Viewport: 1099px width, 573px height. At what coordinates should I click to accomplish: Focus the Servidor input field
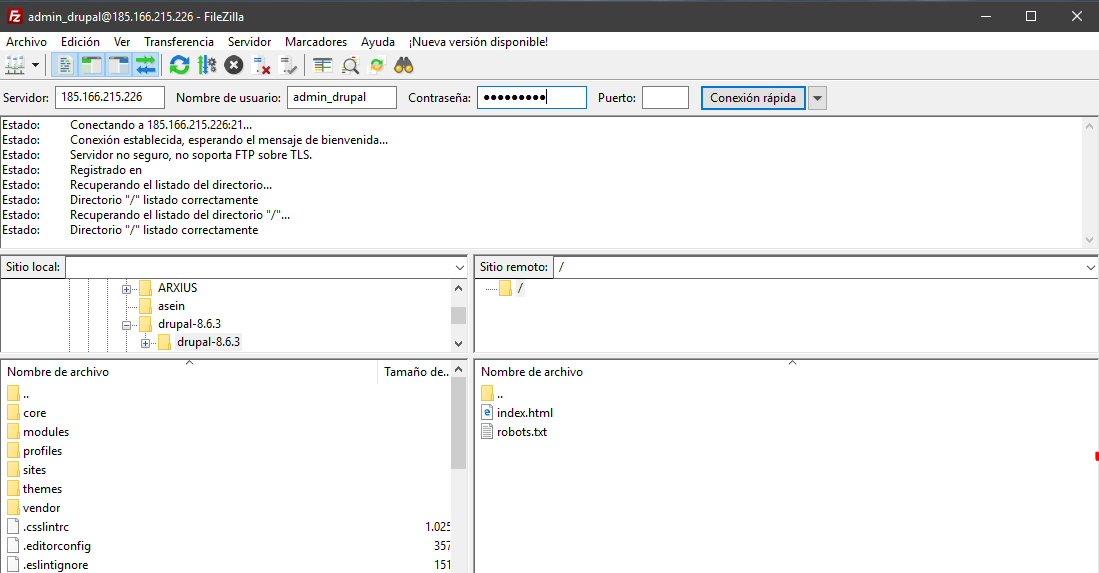[110, 97]
